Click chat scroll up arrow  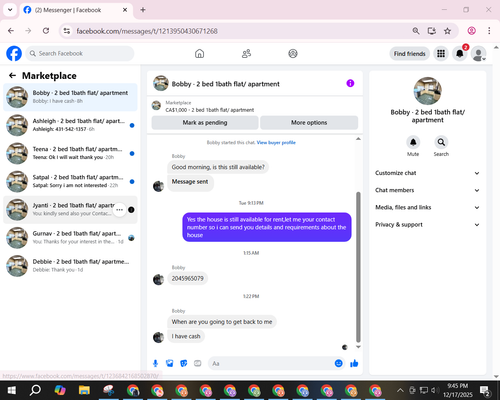pyautogui.click(x=358, y=139)
